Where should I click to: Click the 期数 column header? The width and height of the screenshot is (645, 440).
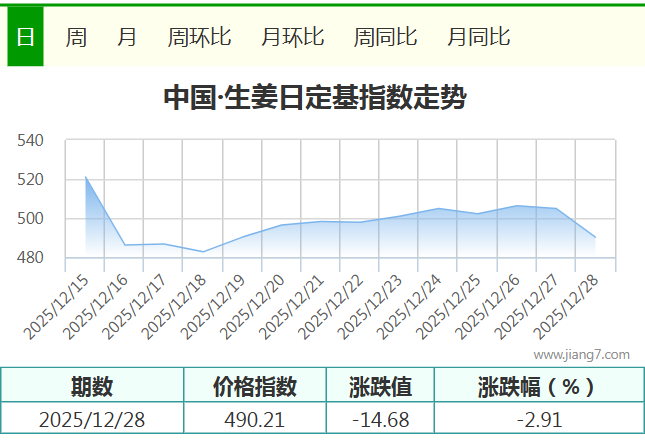(x=92, y=386)
